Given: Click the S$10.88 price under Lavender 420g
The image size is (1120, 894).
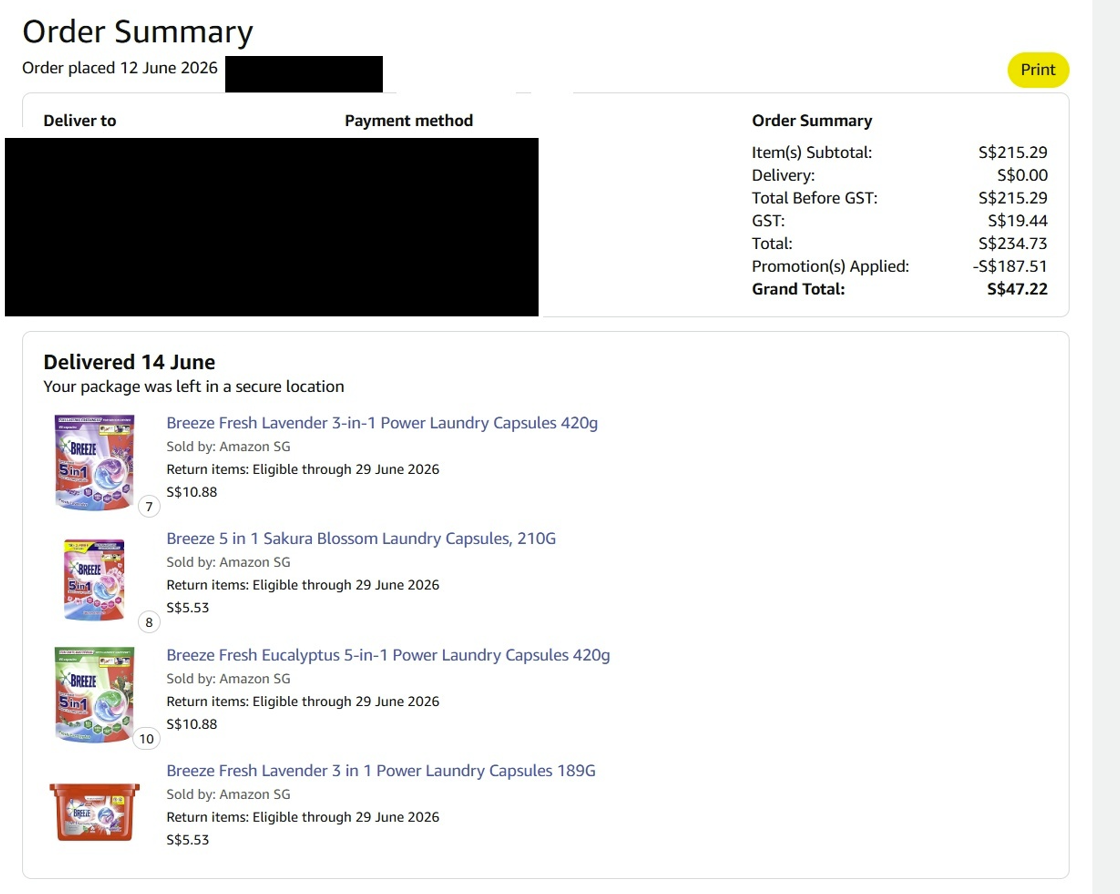Looking at the screenshot, I should [x=191, y=492].
